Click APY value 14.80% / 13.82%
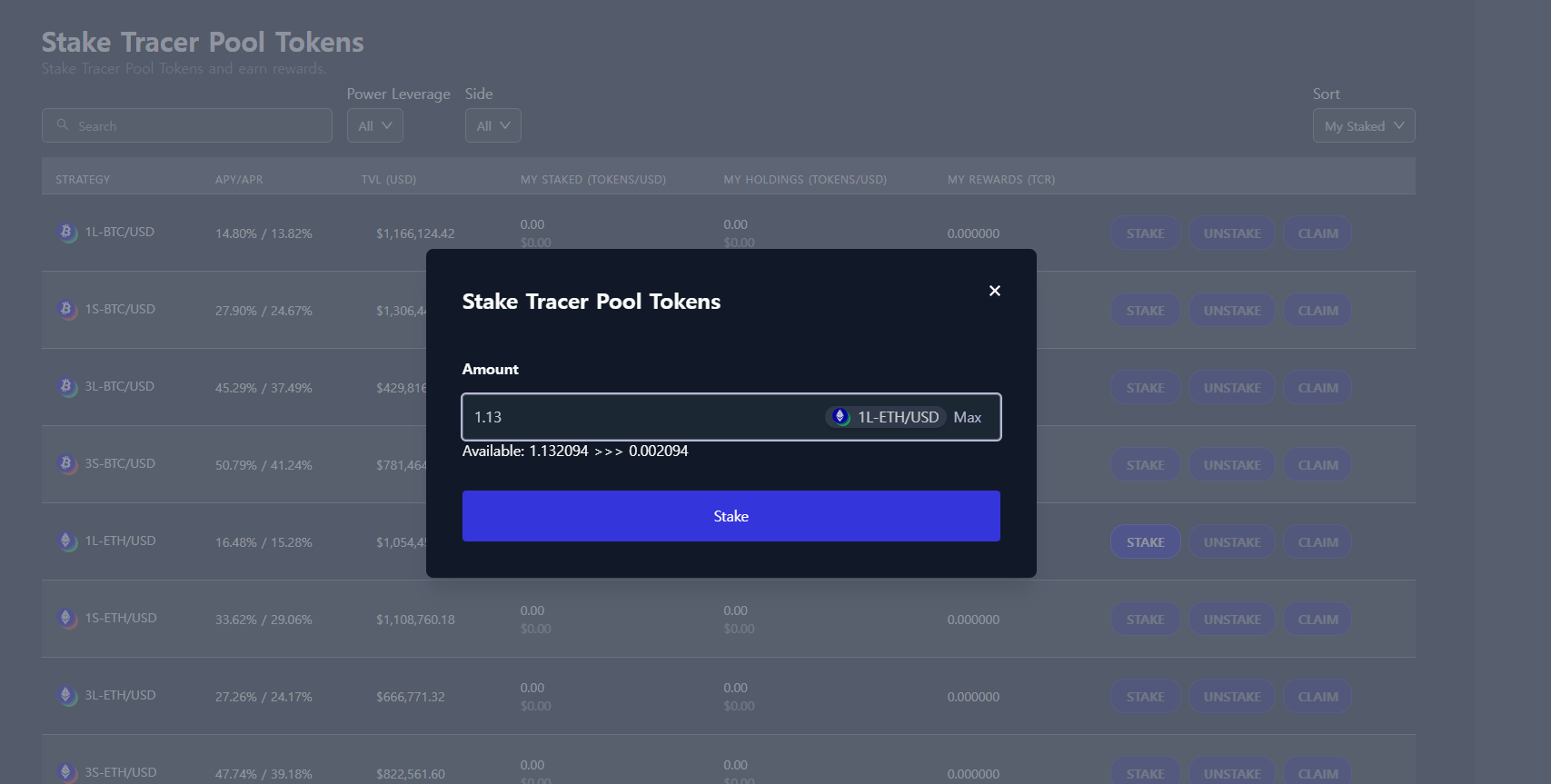Screen dimensions: 1551x784 (x=263, y=233)
